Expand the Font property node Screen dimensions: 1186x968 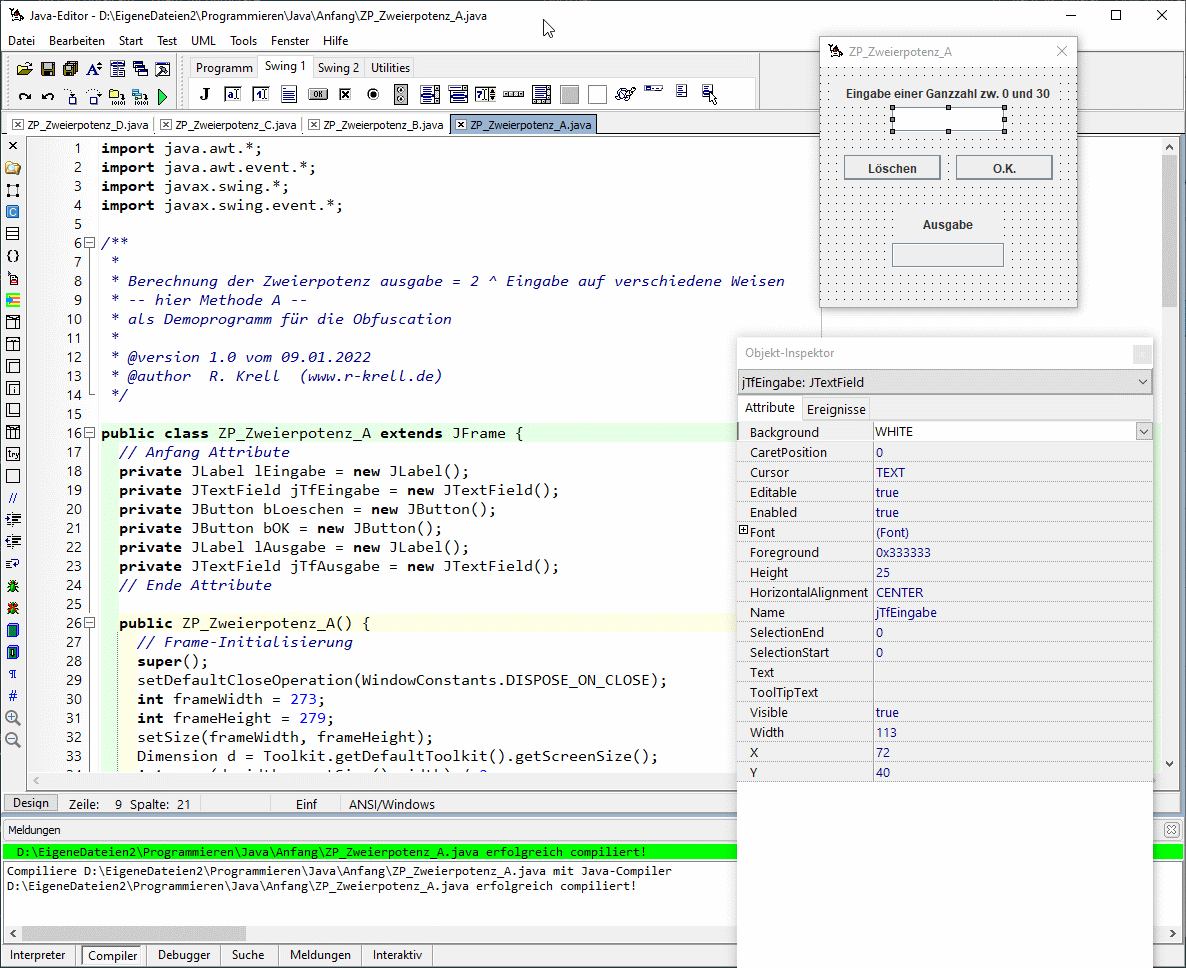[x=743, y=531]
